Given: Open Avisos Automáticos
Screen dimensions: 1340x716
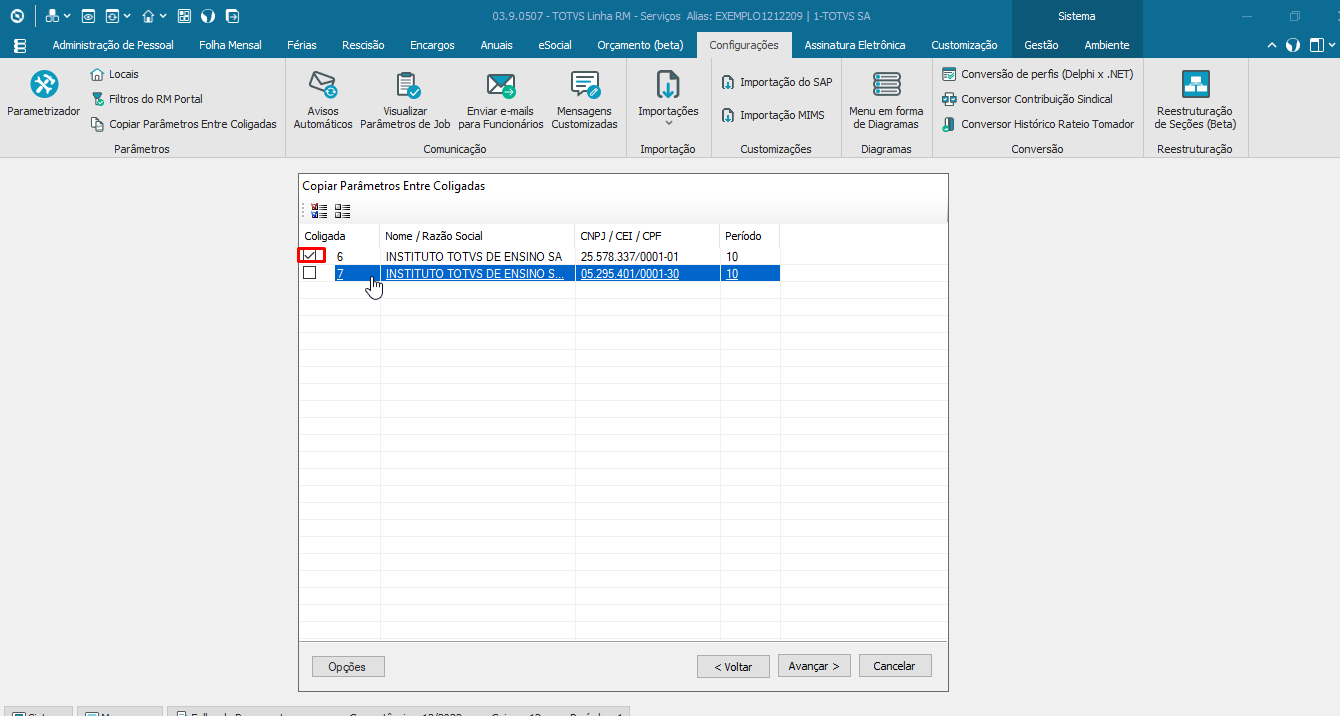Looking at the screenshot, I should [x=322, y=100].
